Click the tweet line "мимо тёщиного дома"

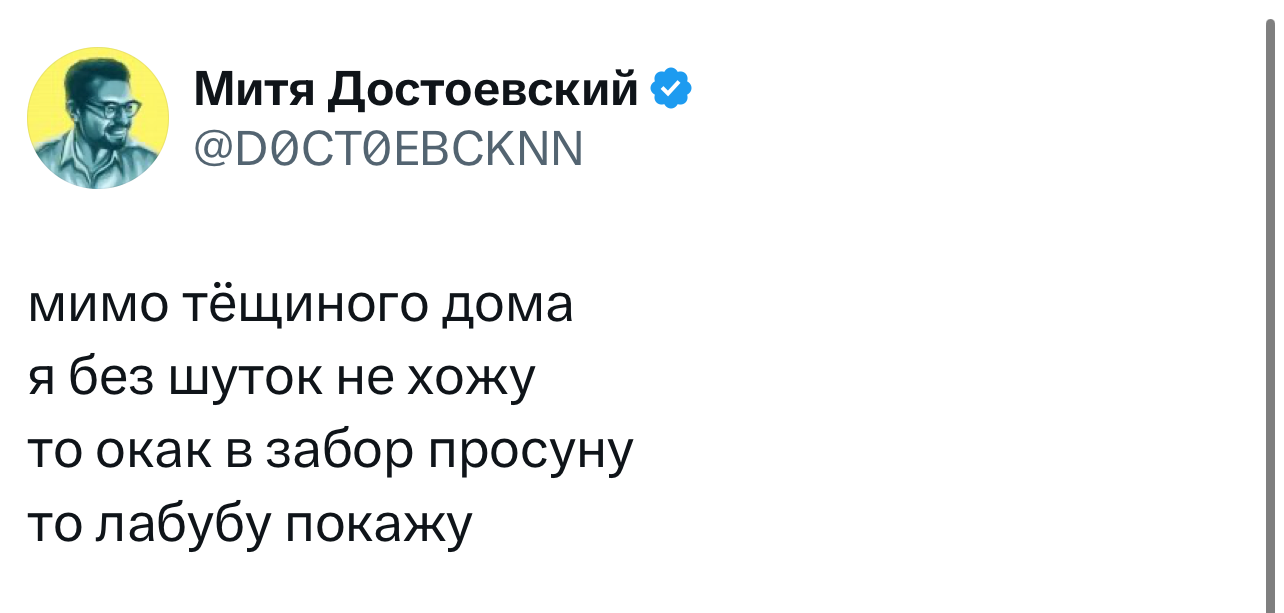(x=301, y=306)
